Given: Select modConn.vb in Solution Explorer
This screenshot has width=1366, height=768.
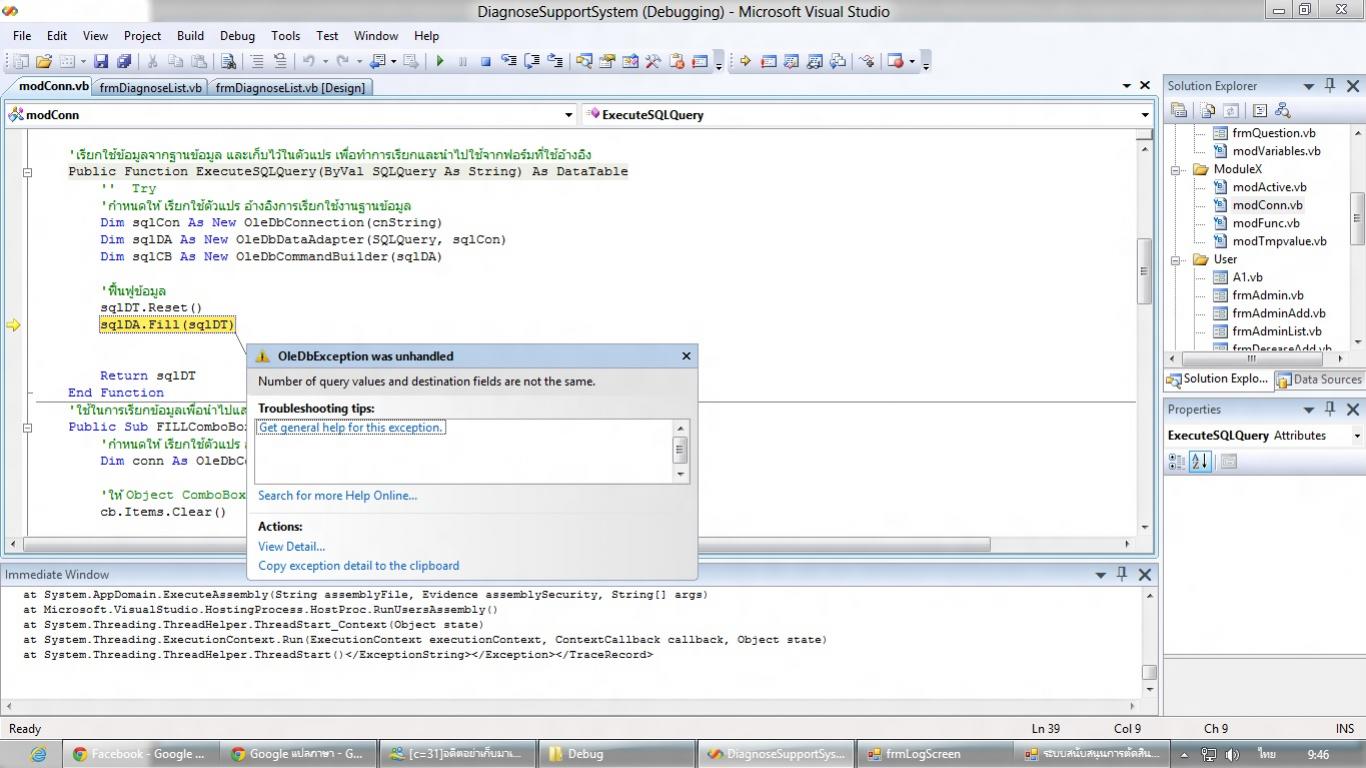Looking at the screenshot, I should coord(1267,205).
